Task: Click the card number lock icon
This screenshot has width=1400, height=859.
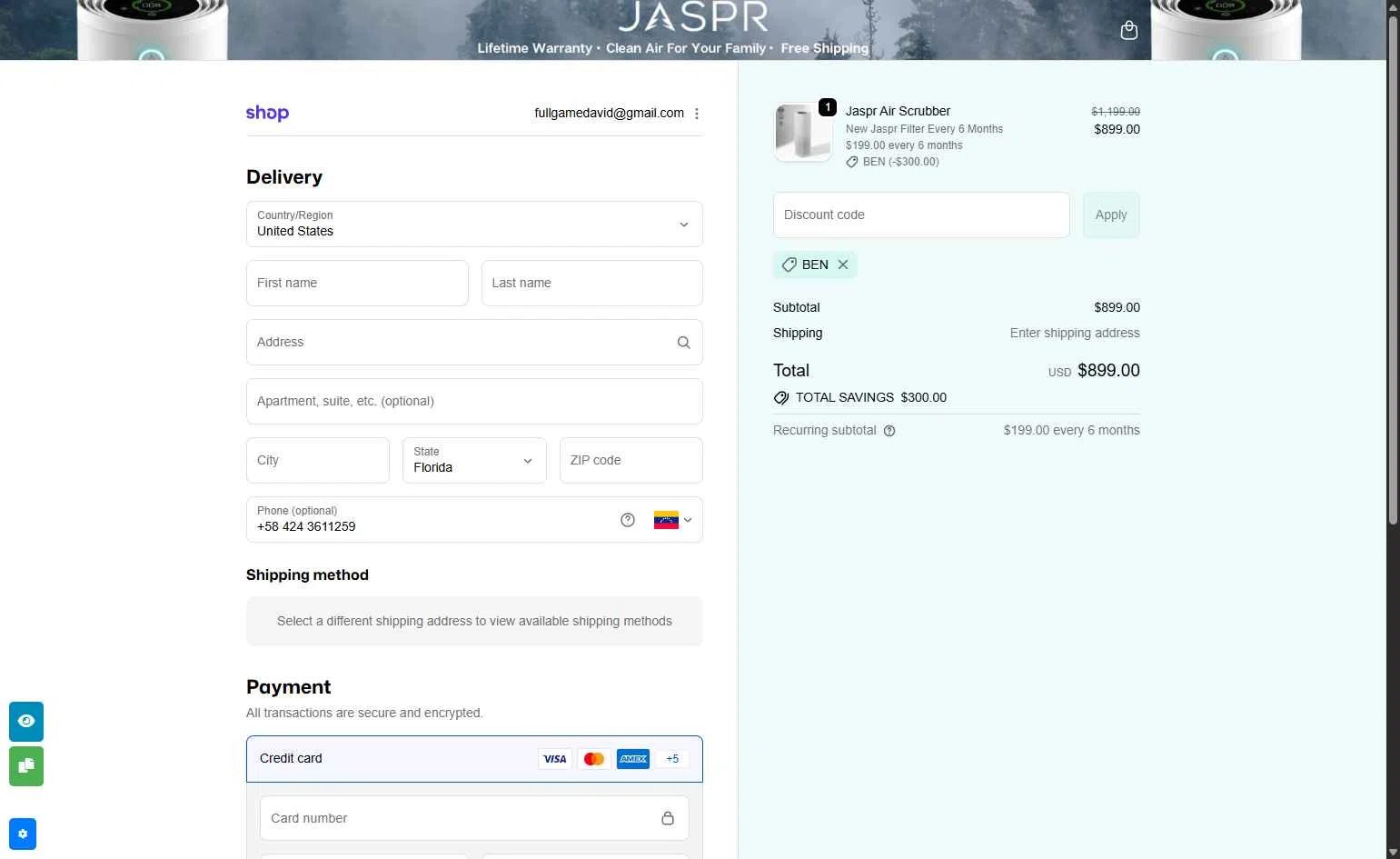Action: [x=668, y=818]
